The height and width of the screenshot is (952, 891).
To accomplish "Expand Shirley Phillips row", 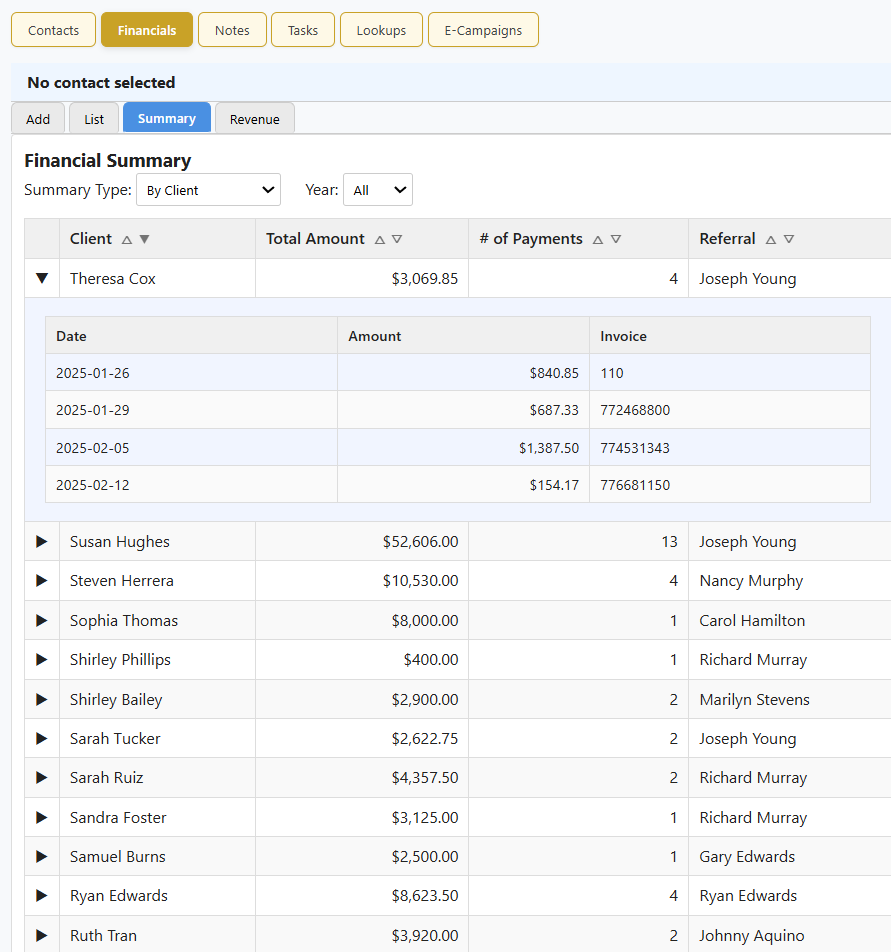I will tap(42, 659).
